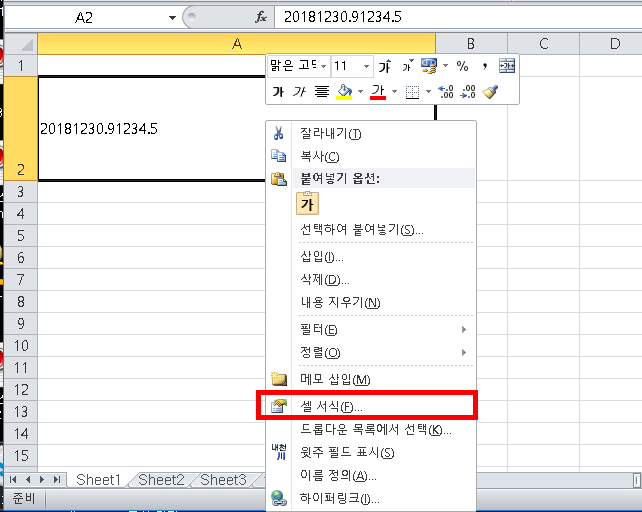Open the accounting format dropdown arrow

445,66
